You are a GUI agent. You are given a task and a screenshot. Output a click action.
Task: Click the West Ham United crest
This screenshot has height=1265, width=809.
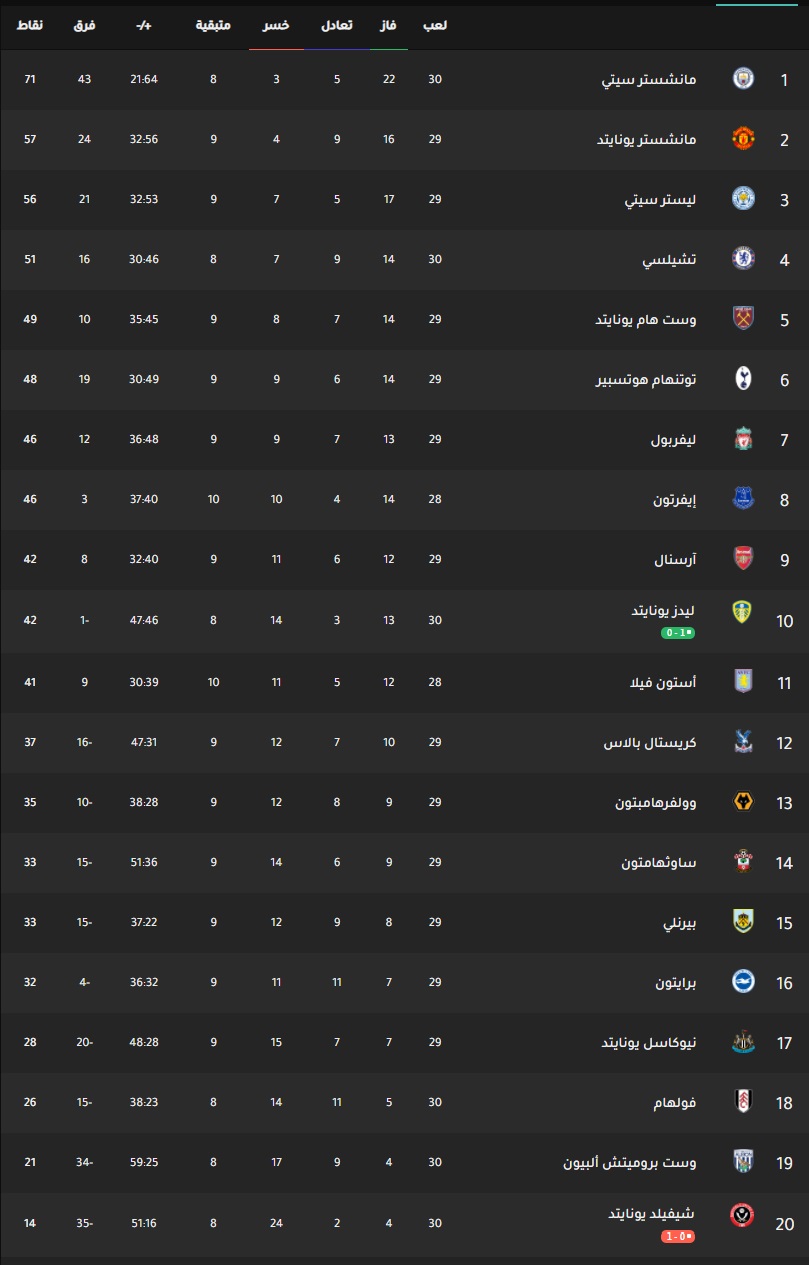point(743,319)
